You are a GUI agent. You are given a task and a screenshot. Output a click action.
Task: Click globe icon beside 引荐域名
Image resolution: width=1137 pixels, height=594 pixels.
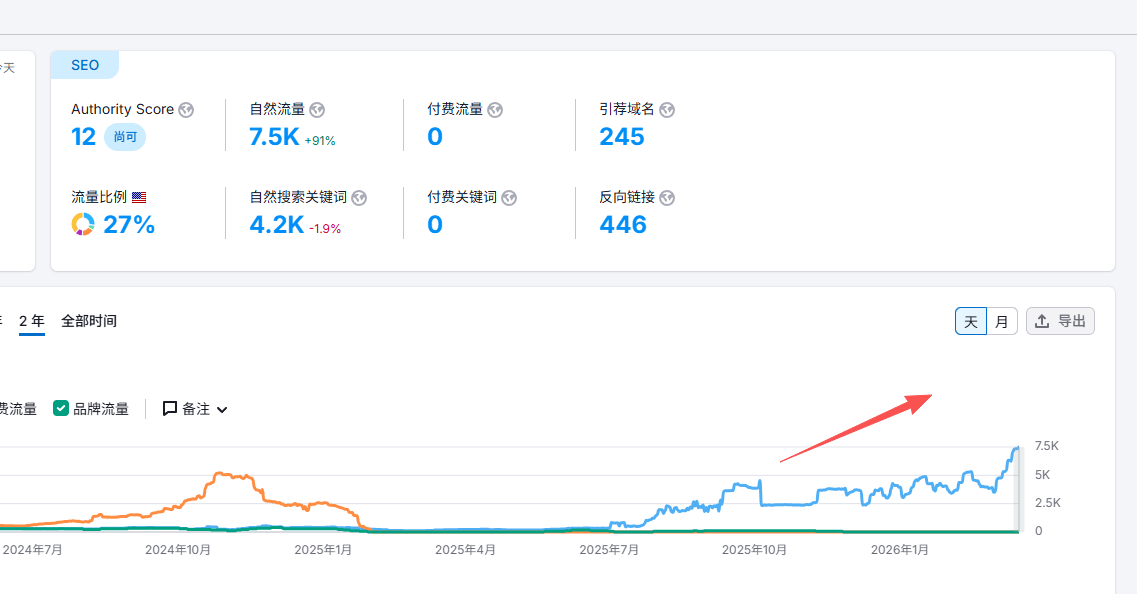(x=667, y=110)
